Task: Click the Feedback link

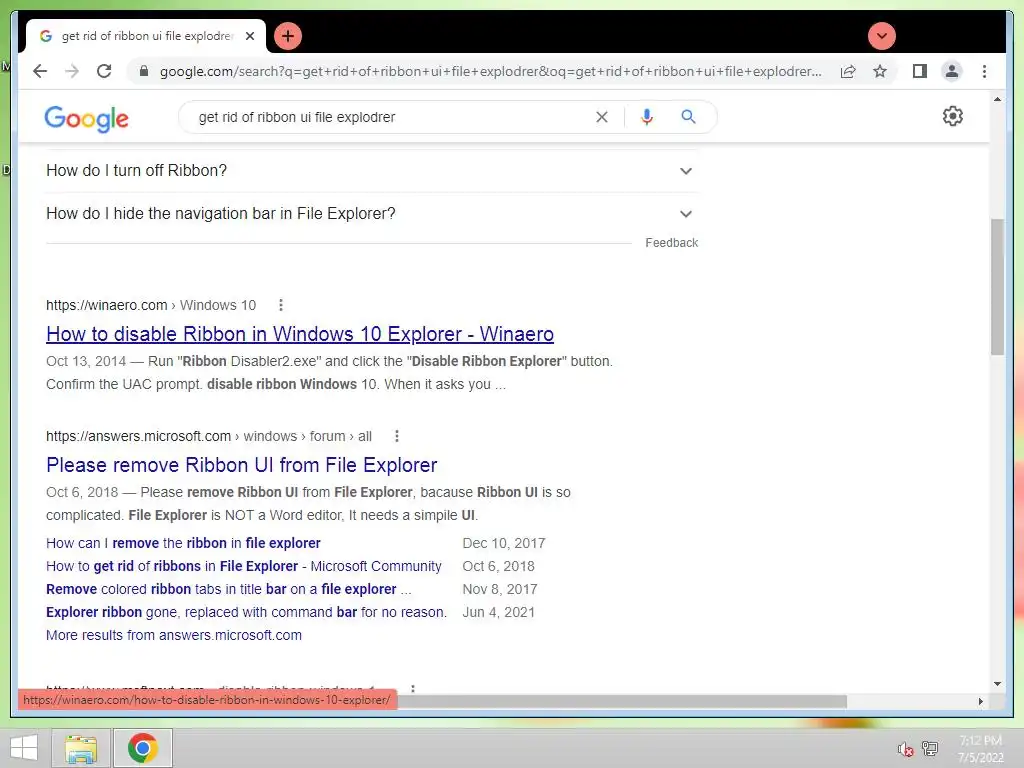Action: (x=671, y=243)
